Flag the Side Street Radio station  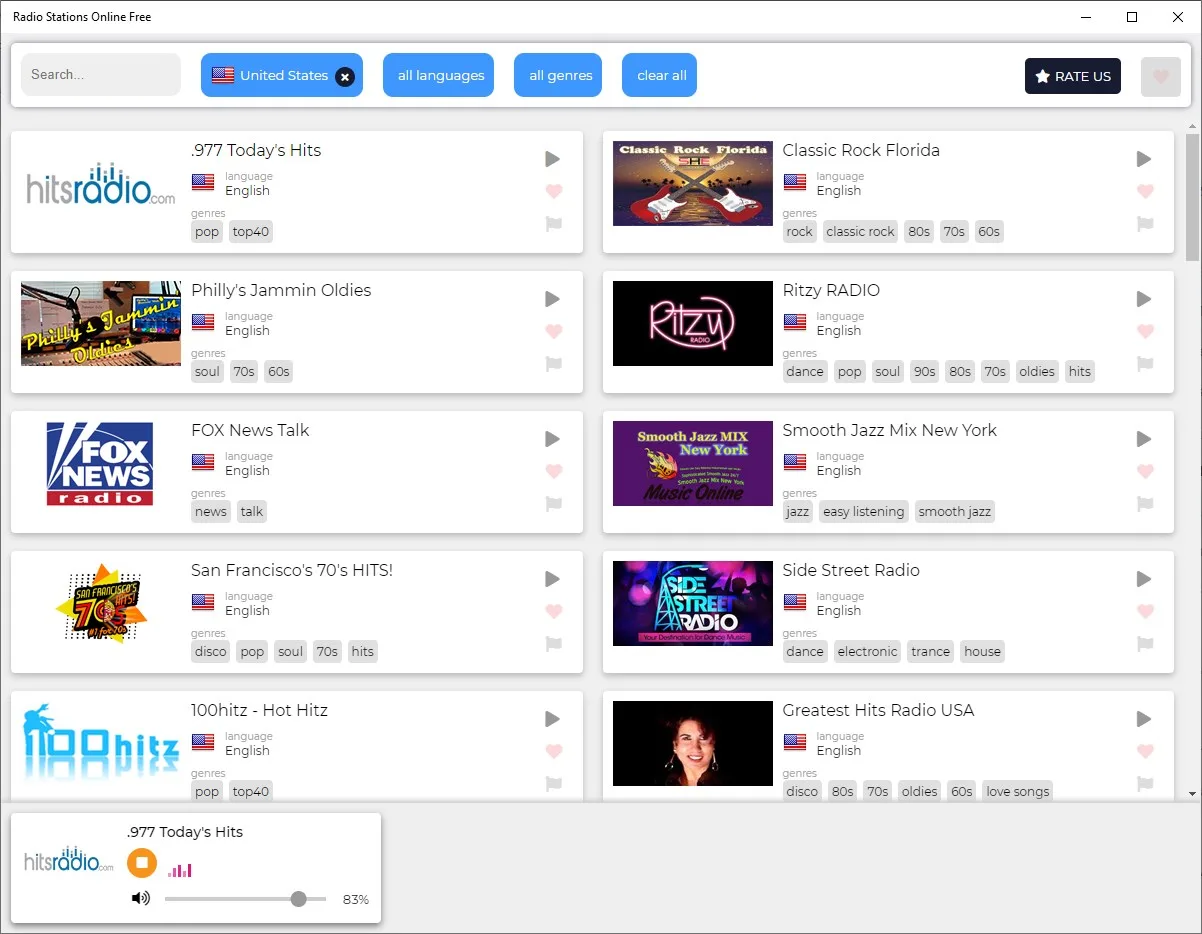click(x=1145, y=644)
